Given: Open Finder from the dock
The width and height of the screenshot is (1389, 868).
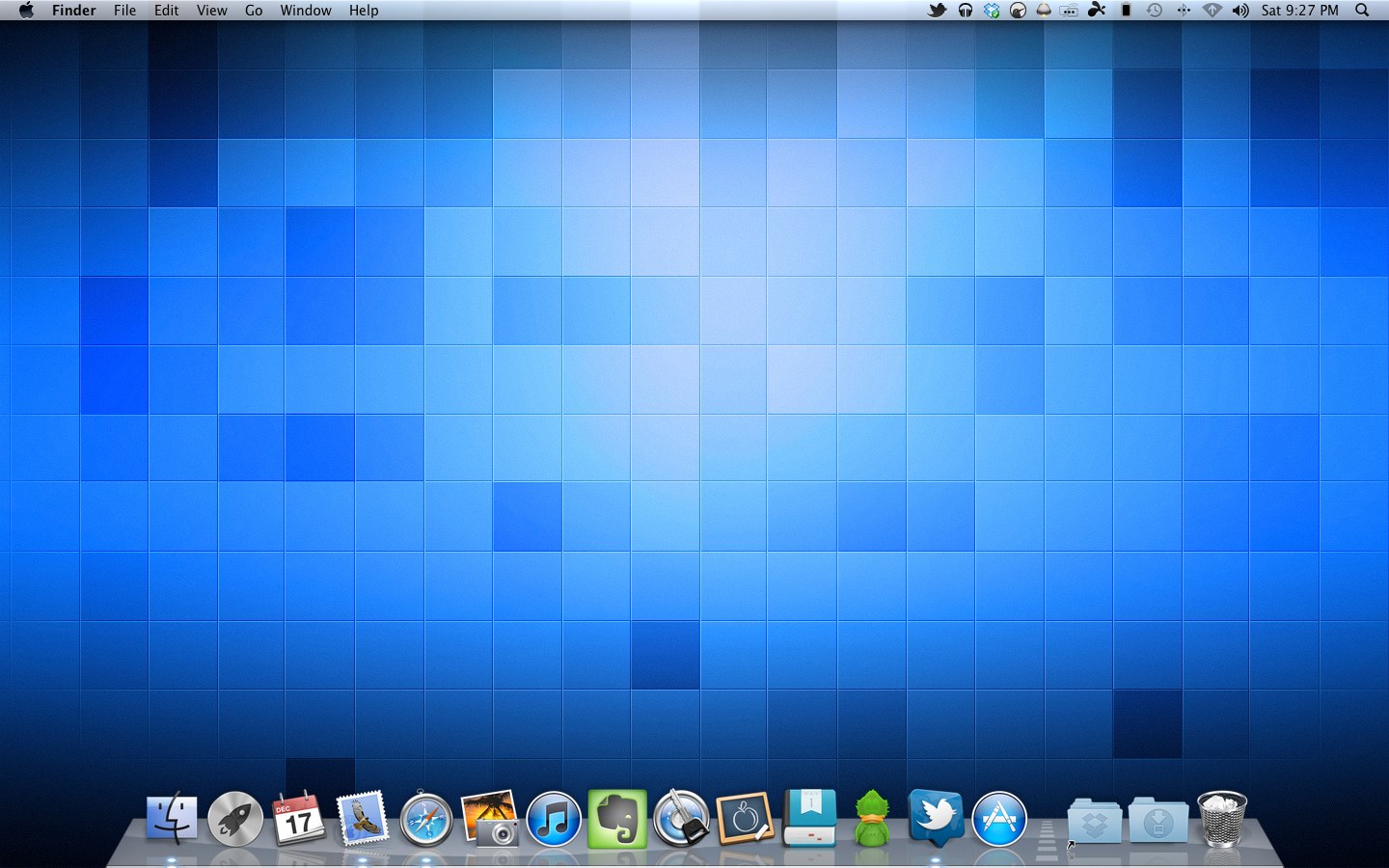Looking at the screenshot, I should [172, 819].
